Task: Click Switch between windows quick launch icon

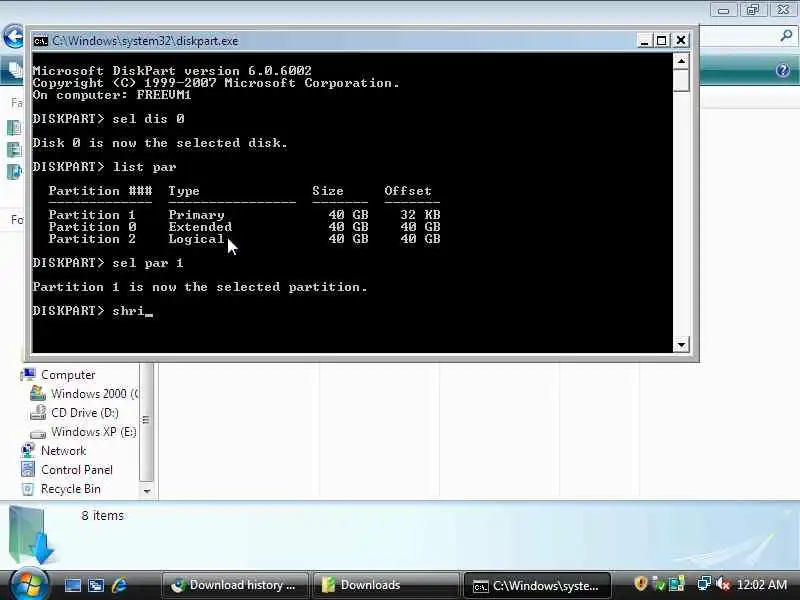Action: (x=96, y=585)
